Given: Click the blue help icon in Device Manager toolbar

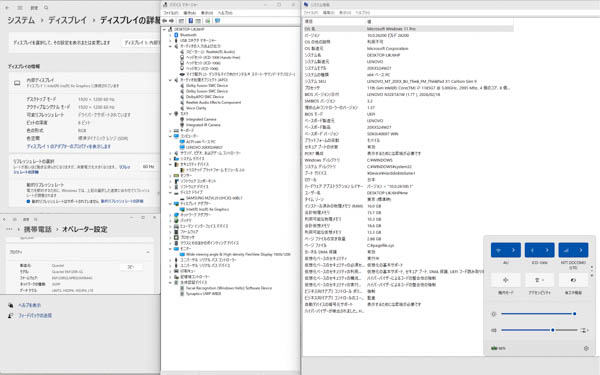Looking at the screenshot, I should click(x=190, y=21).
